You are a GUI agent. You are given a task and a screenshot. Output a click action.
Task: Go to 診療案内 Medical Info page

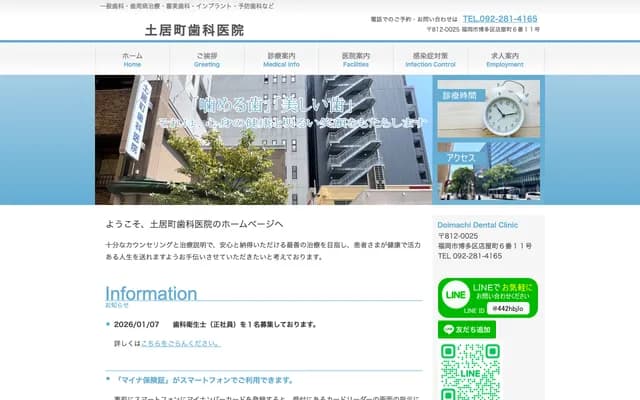(281, 60)
